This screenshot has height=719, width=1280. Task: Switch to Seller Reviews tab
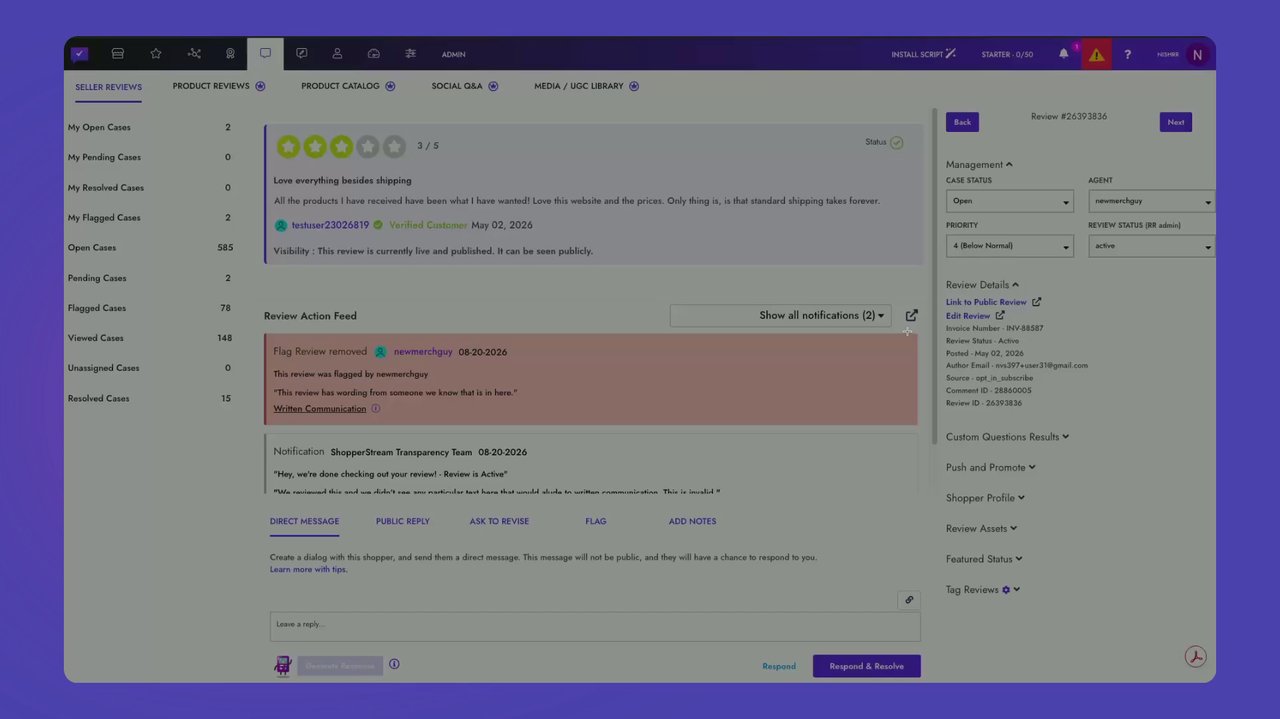tap(108, 87)
